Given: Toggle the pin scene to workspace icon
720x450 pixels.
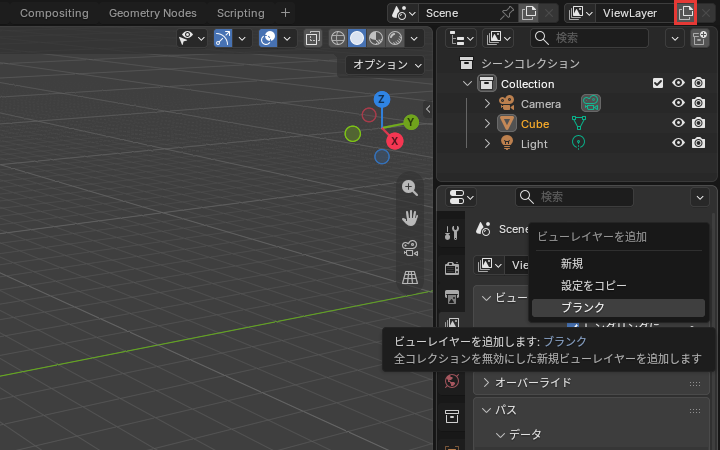Looking at the screenshot, I should [x=506, y=13].
